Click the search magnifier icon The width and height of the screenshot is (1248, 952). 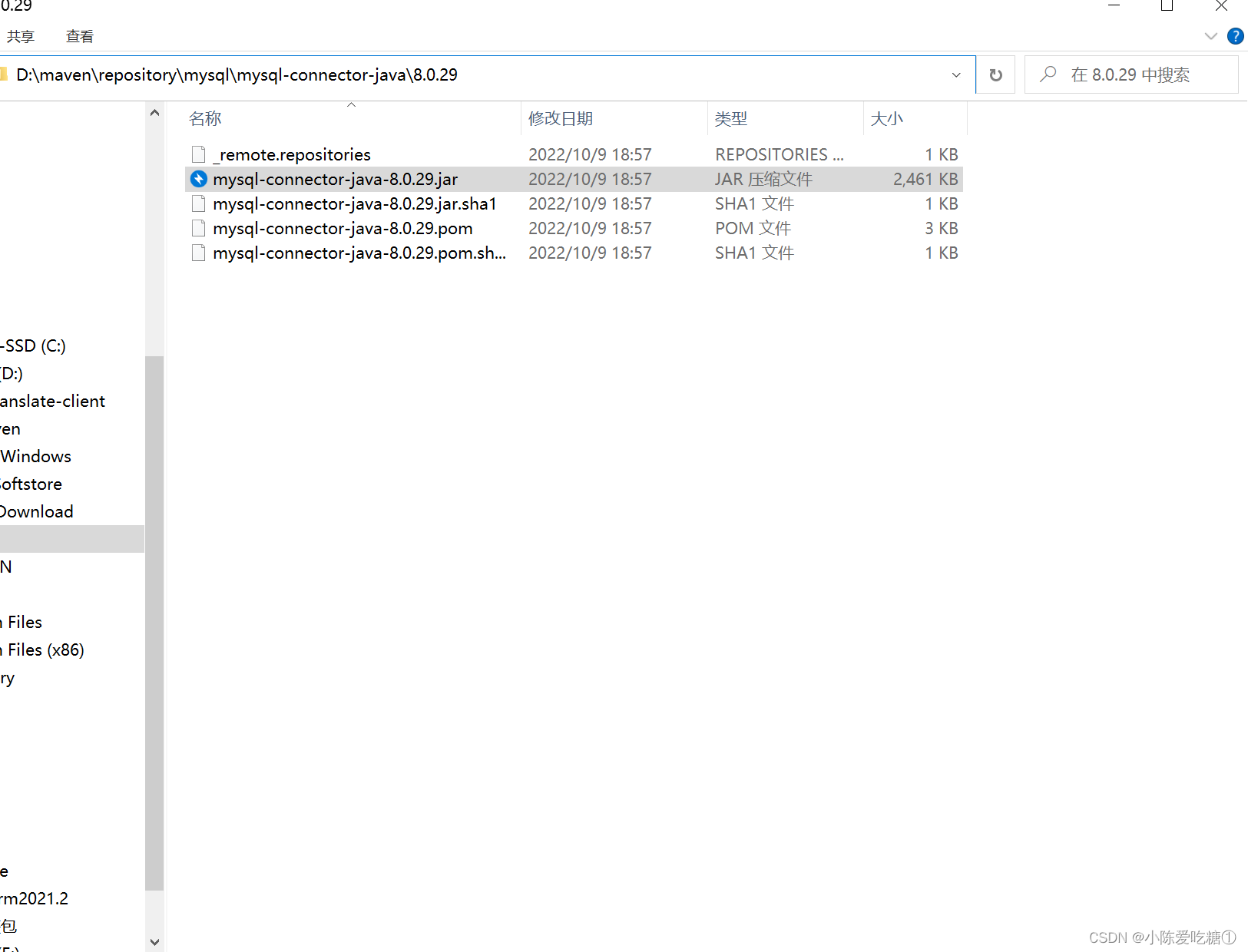(1048, 74)
